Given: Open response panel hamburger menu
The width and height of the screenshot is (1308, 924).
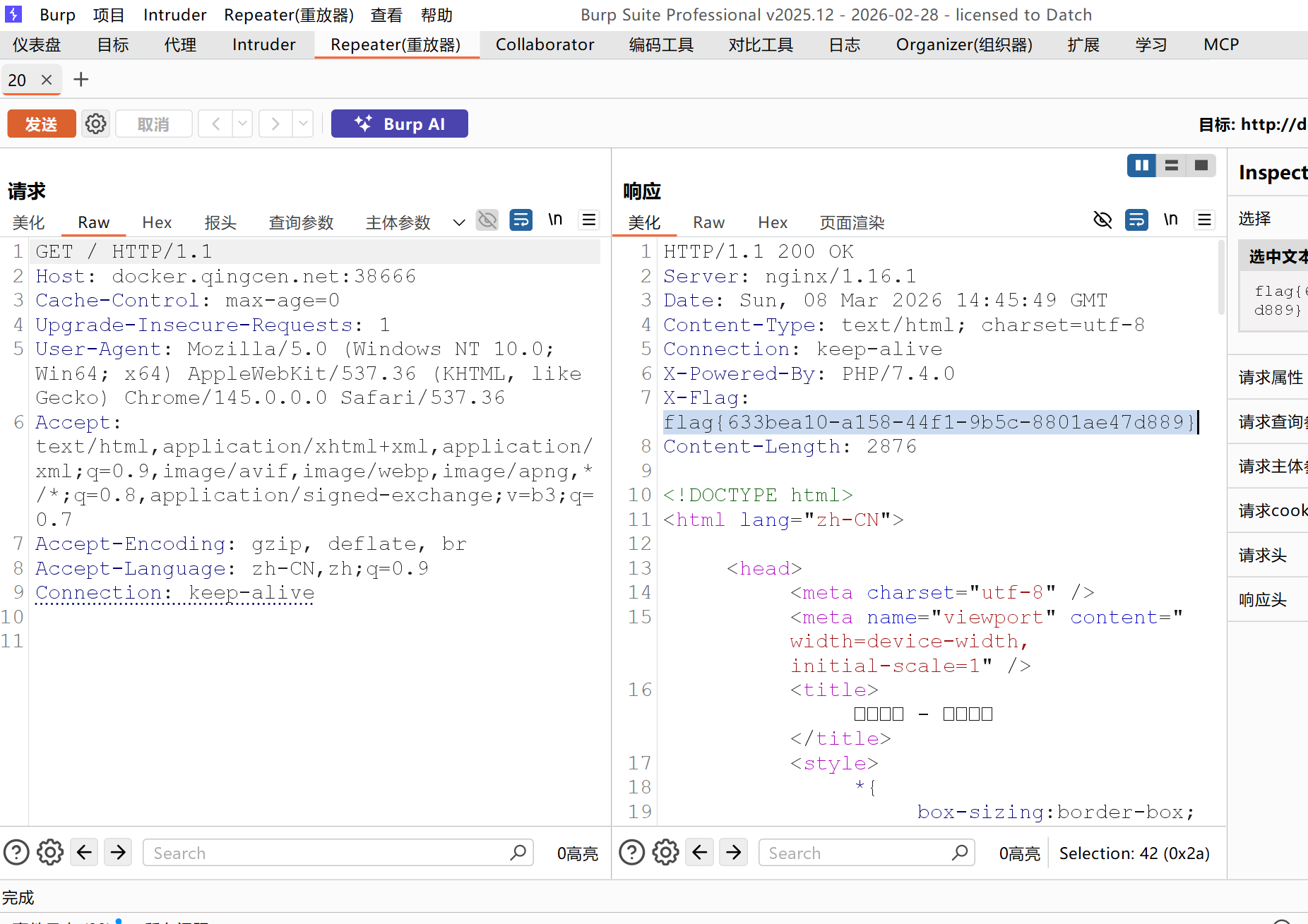Looking at the screenshot, I should point(1204,220).
